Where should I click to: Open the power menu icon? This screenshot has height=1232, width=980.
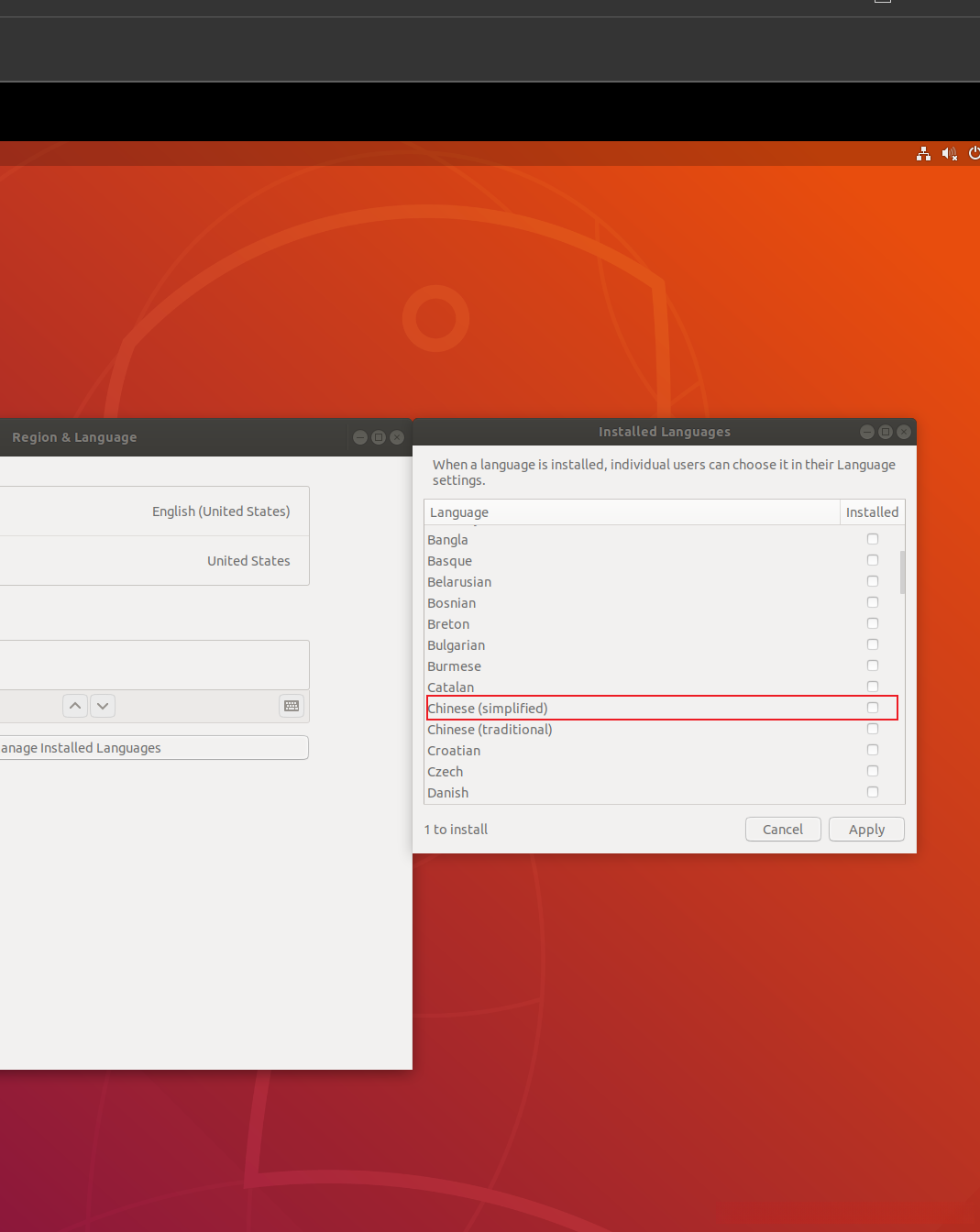click(x=974, y=154)
